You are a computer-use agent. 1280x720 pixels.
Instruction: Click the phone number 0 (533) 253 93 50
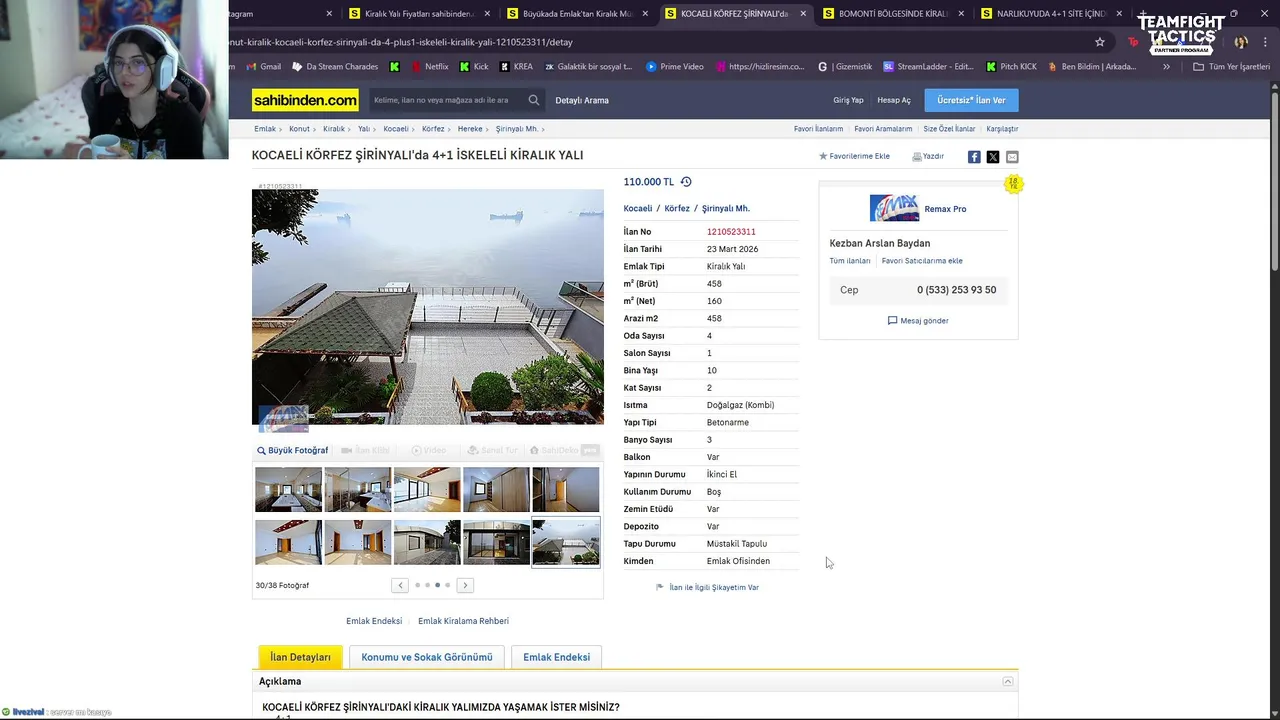click(956, 290)
